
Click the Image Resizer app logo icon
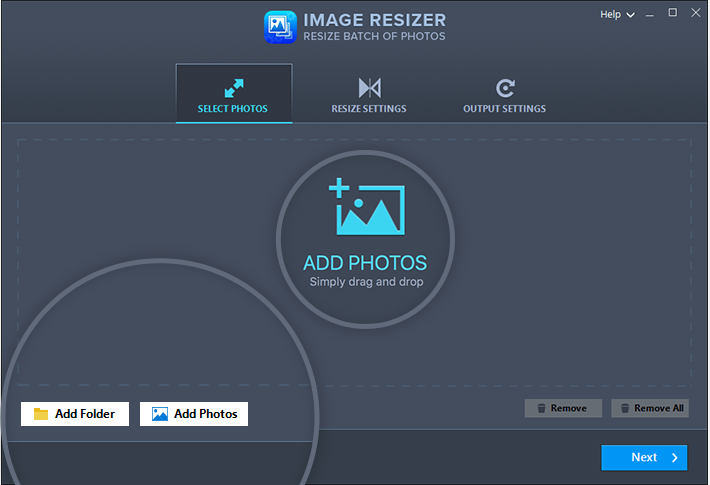280,27
